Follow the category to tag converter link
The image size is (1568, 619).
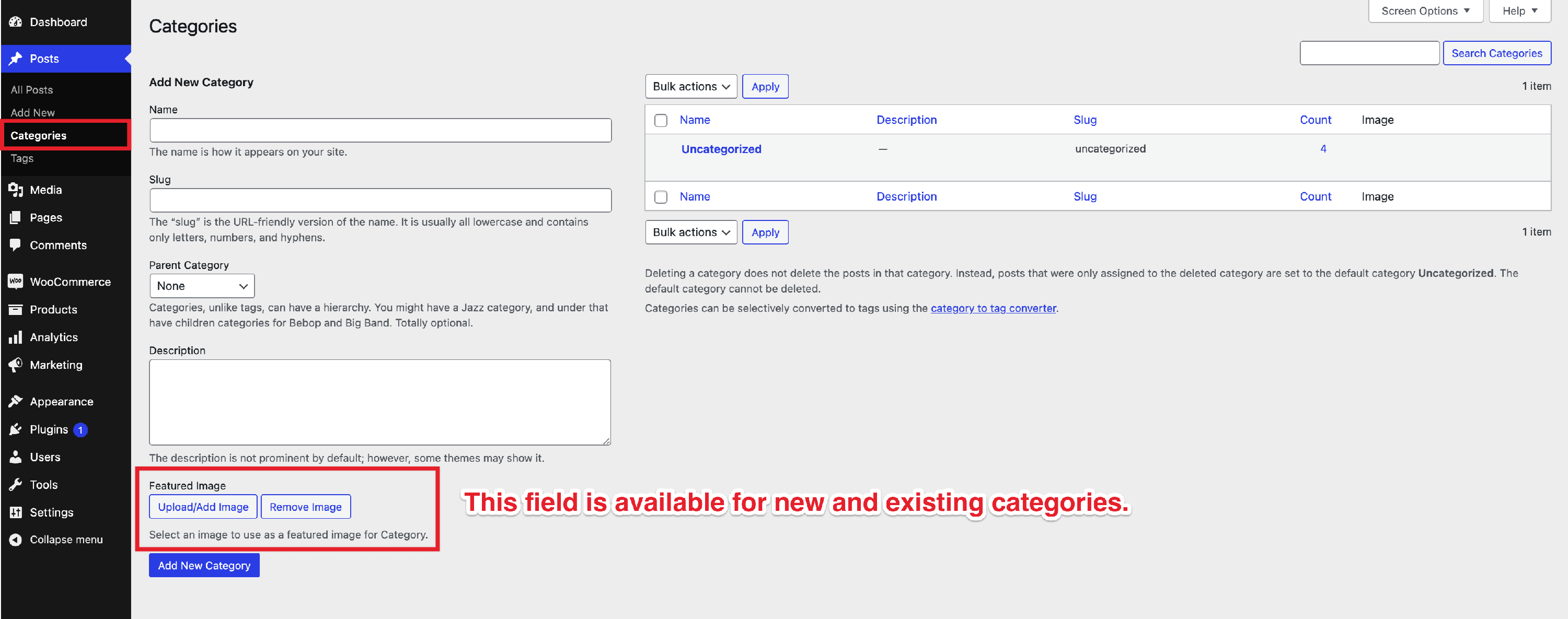coord(993,308)
